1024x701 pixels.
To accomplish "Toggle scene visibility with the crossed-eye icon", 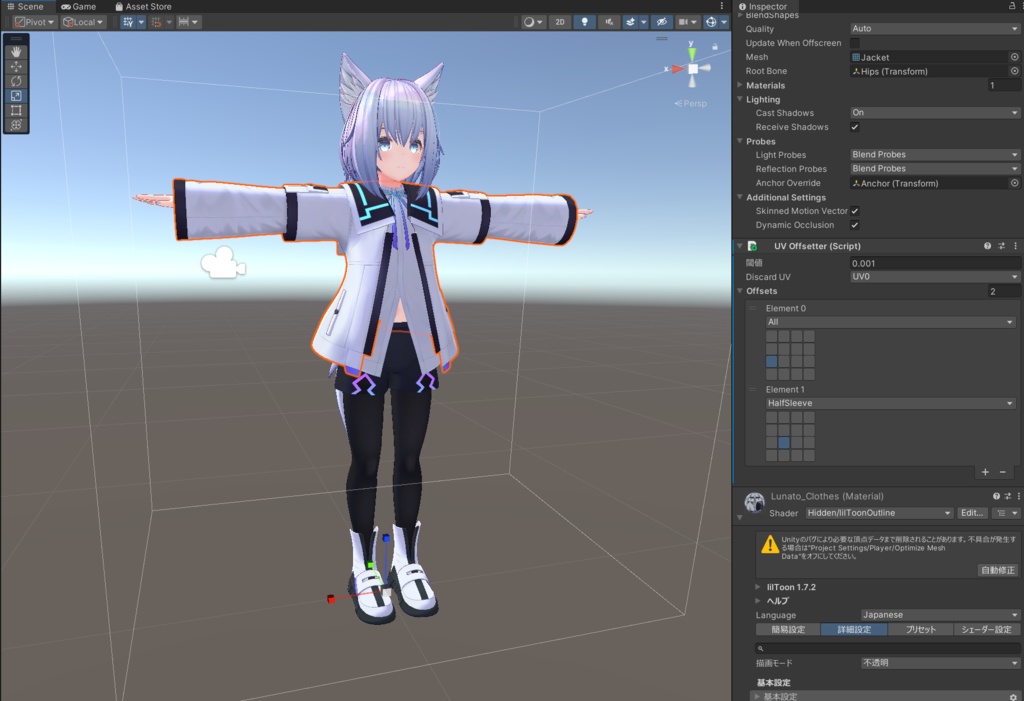I will (660, 22).
